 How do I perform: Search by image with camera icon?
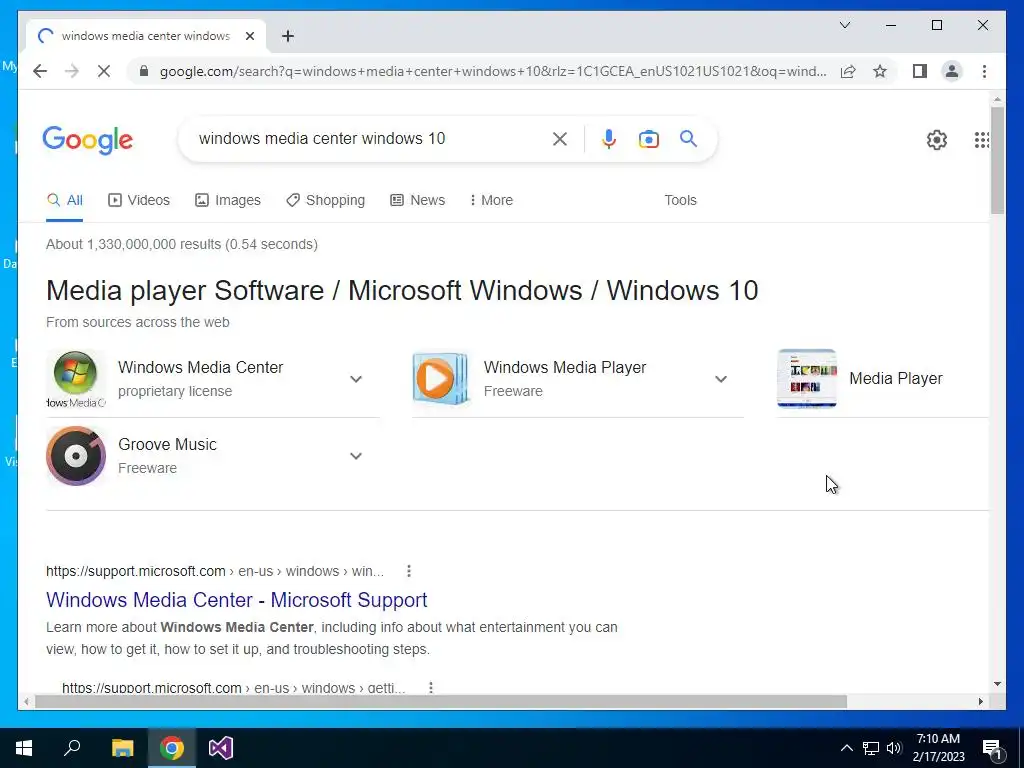pyautogui.click(x=648, y=138)
